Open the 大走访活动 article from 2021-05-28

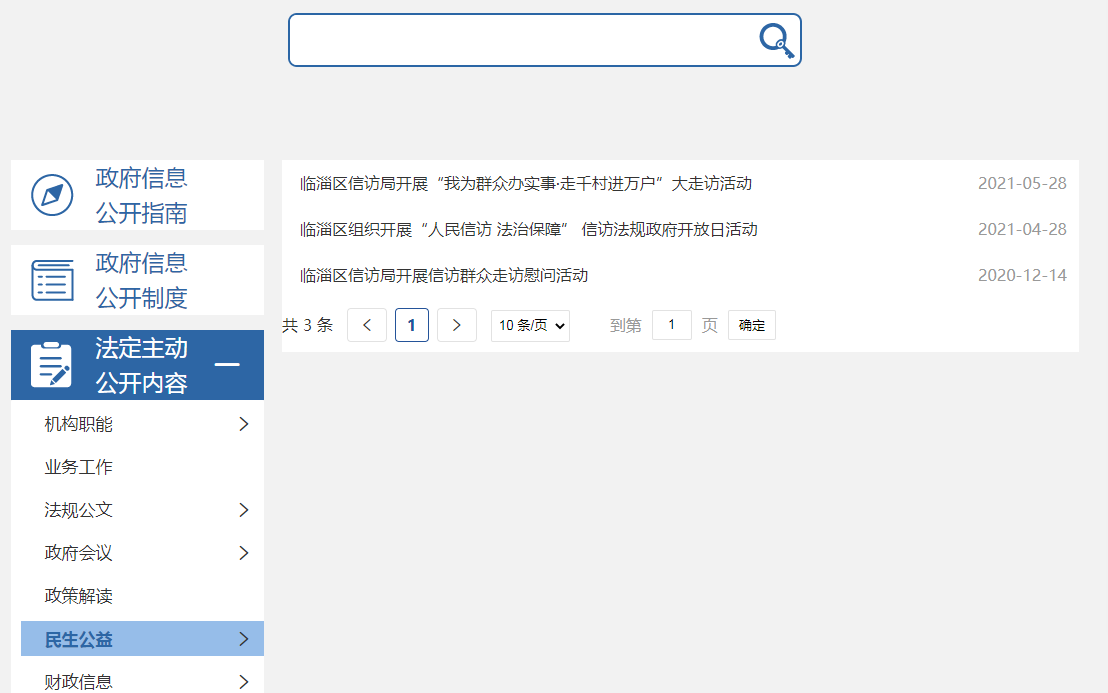[525, 183]
